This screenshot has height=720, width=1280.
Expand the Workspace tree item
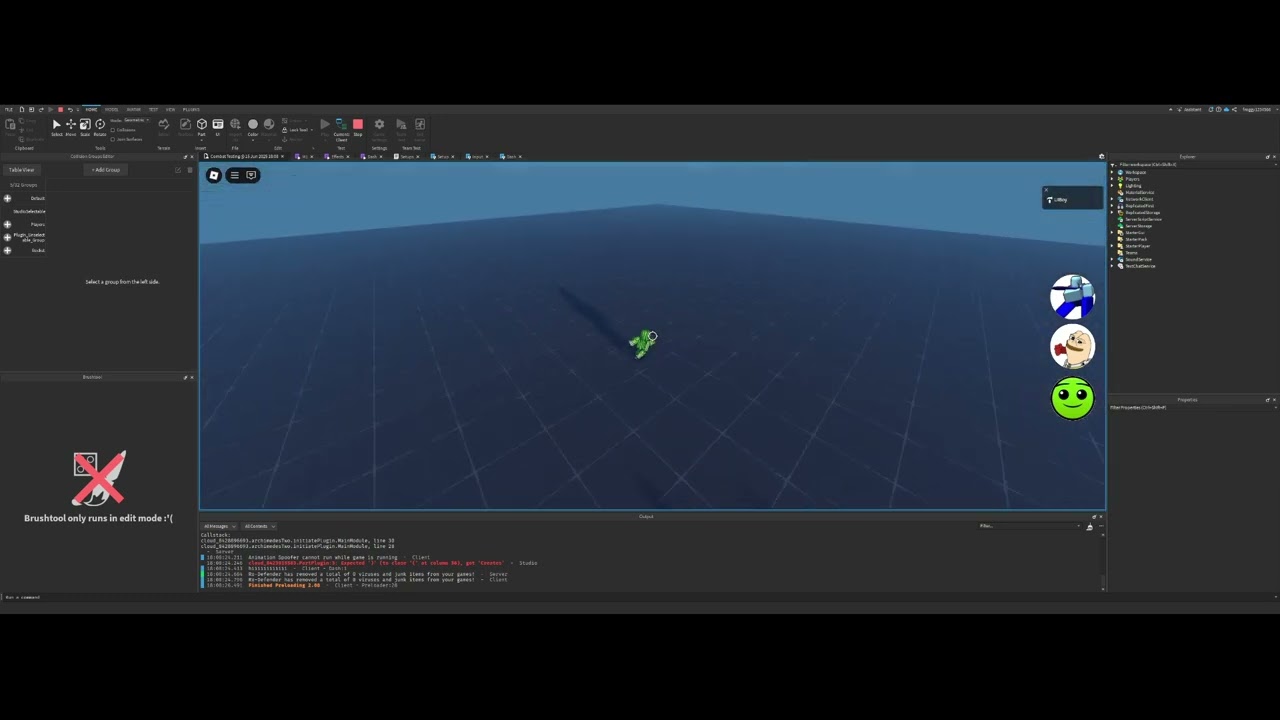point(1112,173)
